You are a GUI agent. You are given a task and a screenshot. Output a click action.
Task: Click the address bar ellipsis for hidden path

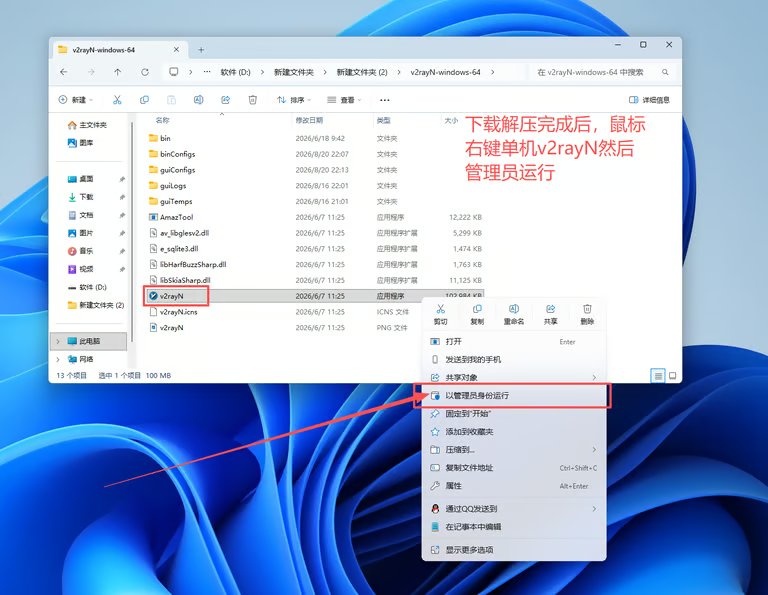[x=207, y=72]
